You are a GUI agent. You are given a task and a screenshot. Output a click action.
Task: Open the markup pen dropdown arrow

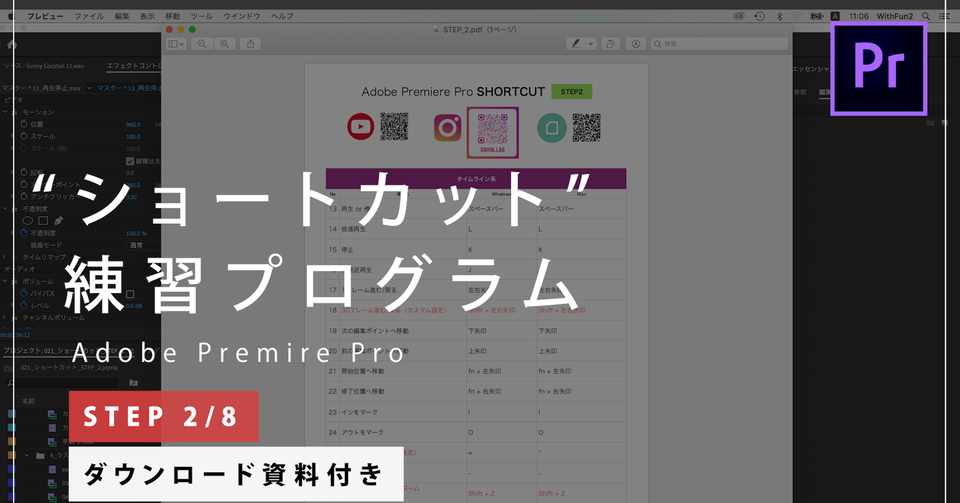point(590,44)
